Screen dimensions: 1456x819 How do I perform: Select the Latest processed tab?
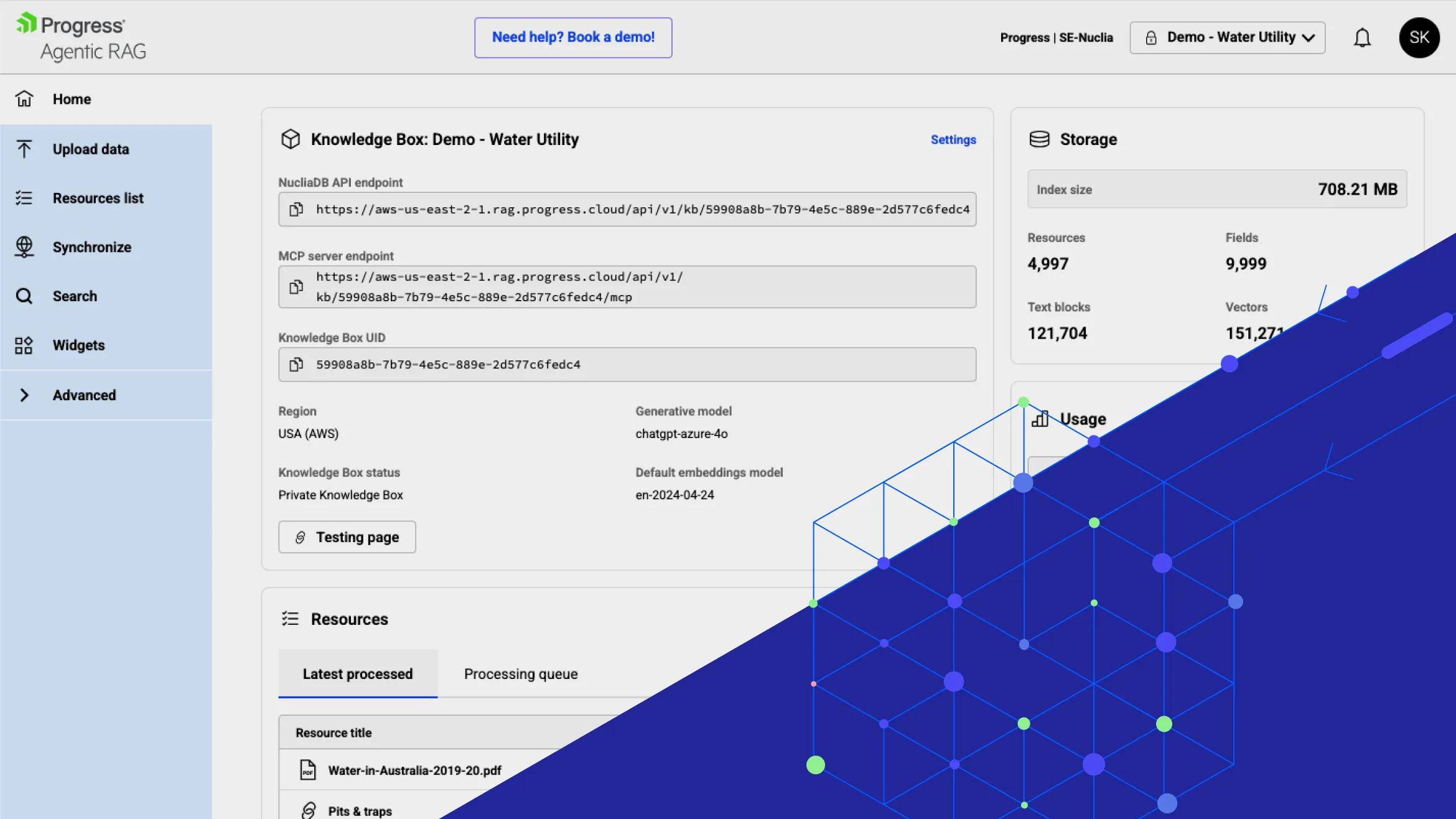point(357,673)
